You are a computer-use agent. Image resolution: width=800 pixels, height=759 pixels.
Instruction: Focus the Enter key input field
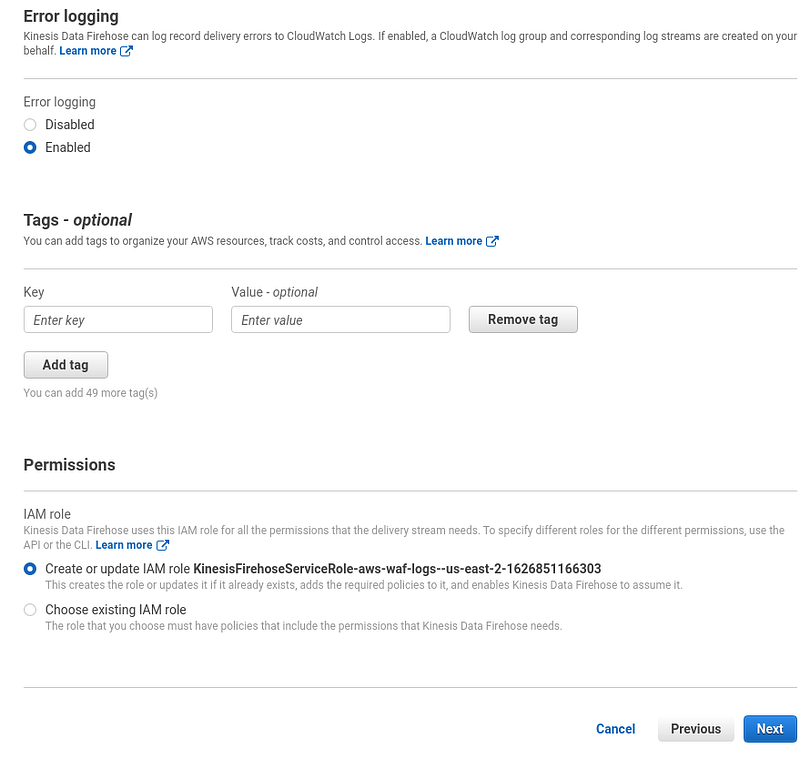point(118,320)
